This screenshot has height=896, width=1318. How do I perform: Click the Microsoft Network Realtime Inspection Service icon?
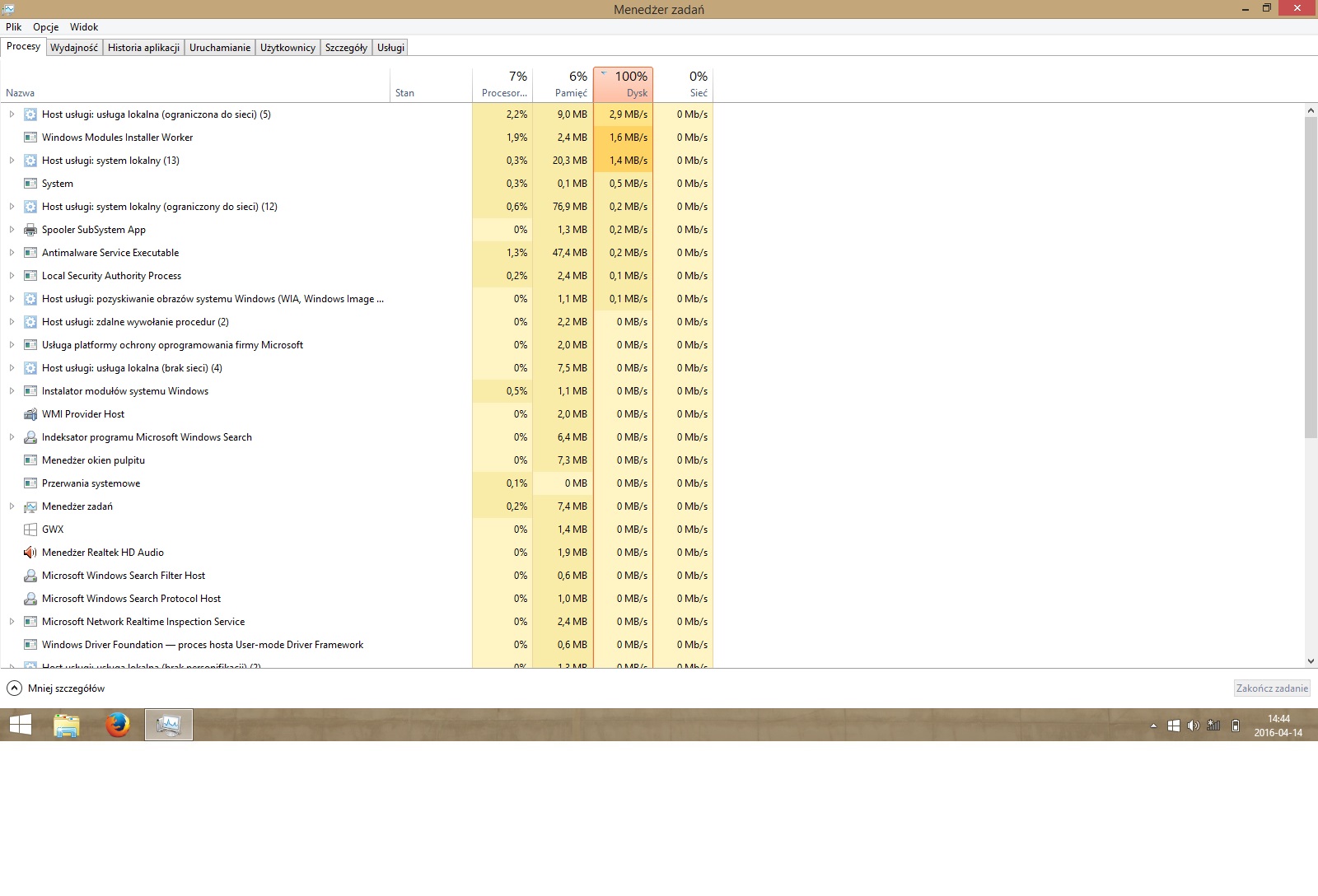click(x=30, y=622)
